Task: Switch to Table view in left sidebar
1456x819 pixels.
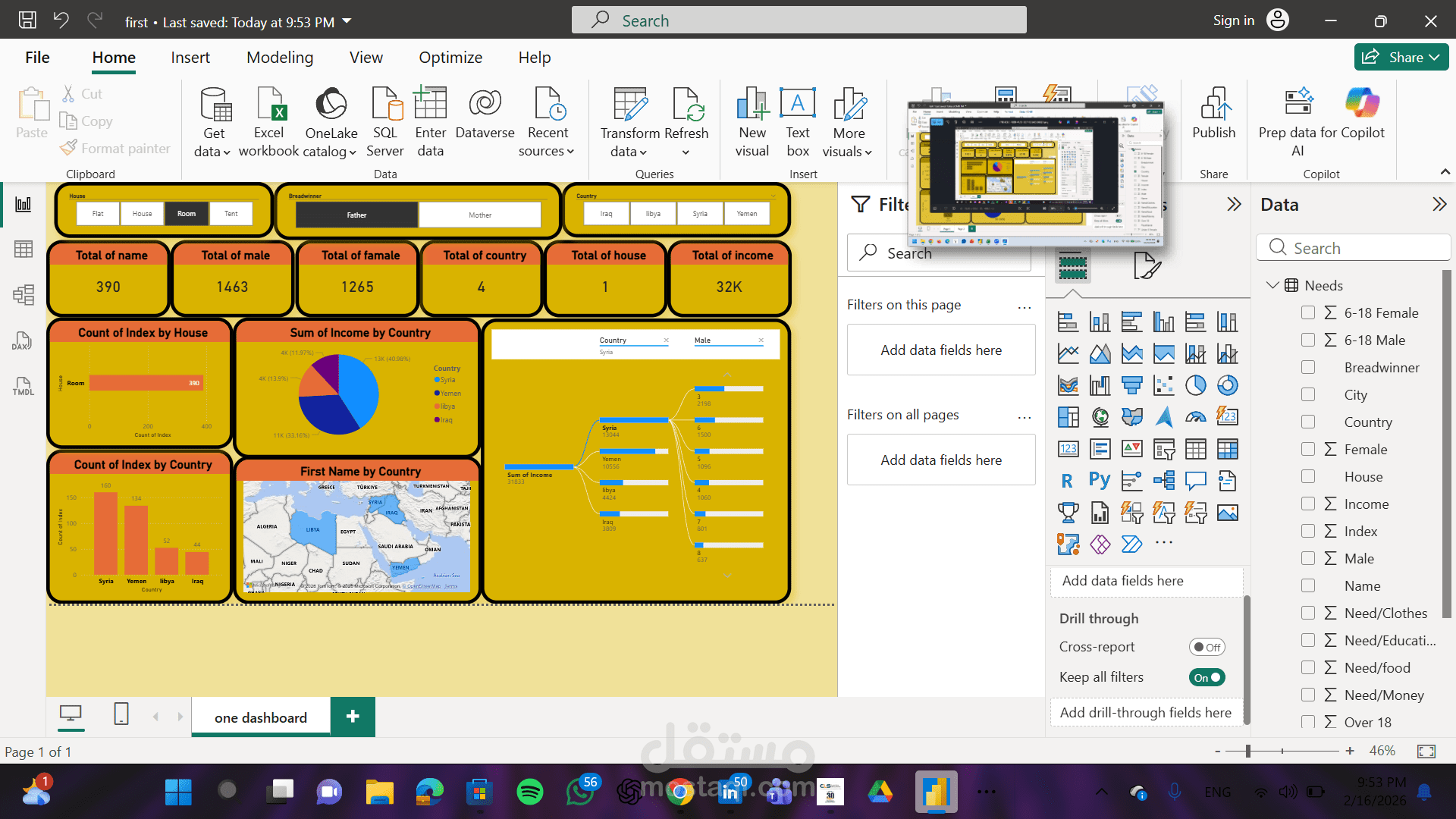Action: (24, 249)
